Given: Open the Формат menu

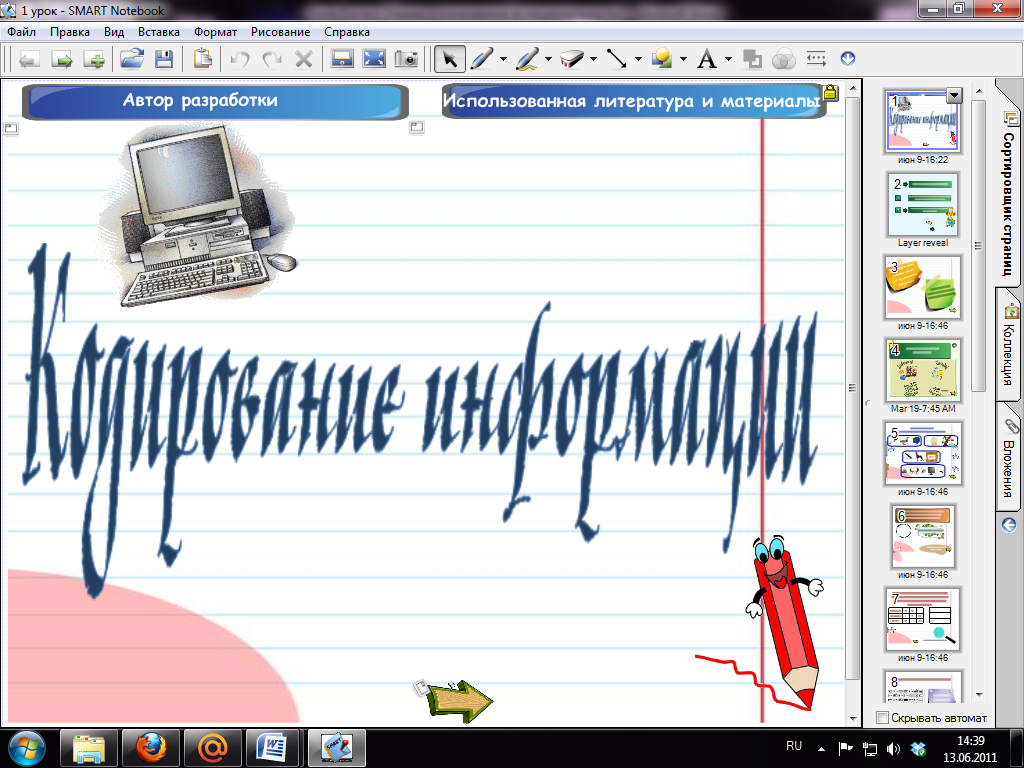Looking at the screenshot, I should (216, 31).
